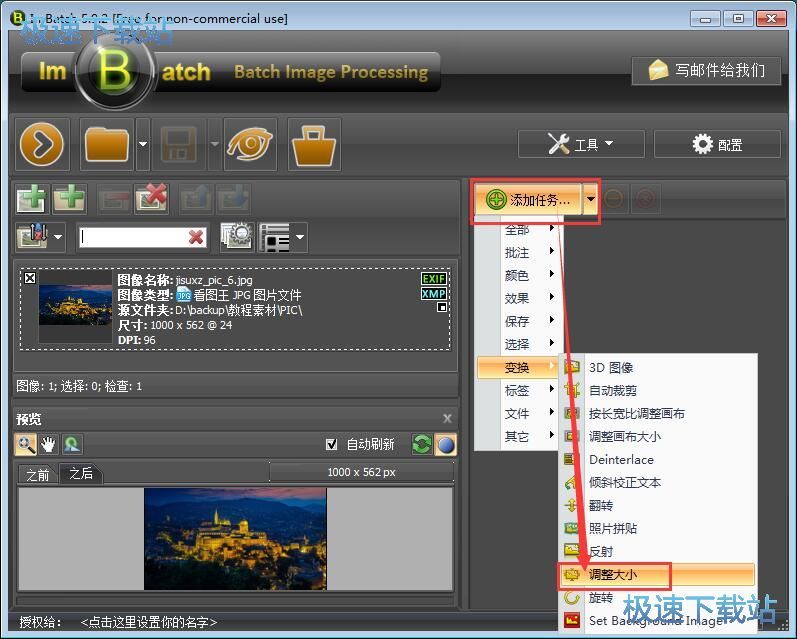Open the shopping bag icon
Viewport: 797px width, 639px height.
(x=314, y=144)
